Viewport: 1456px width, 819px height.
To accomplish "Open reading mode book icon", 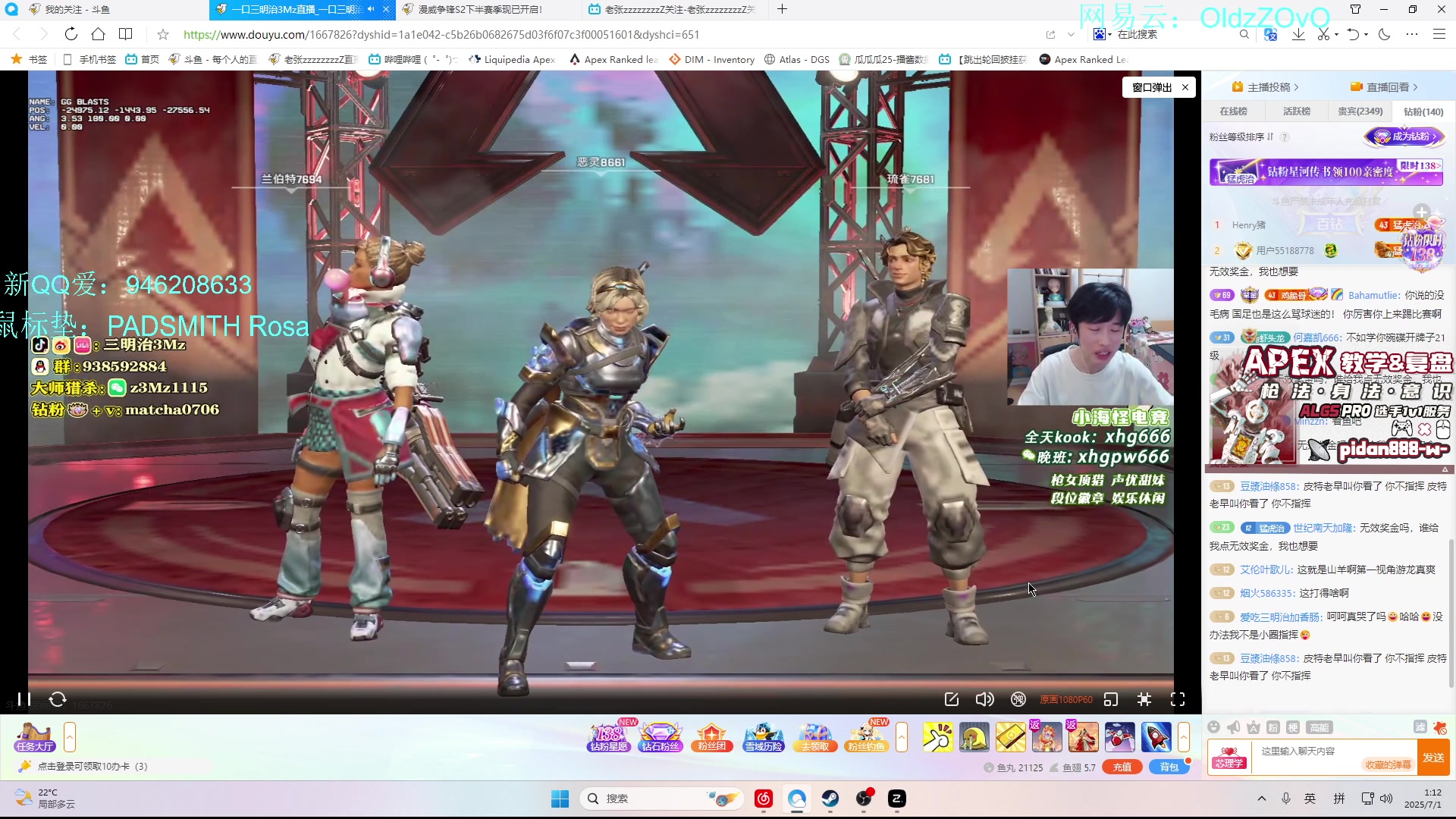I will [126, 34].
